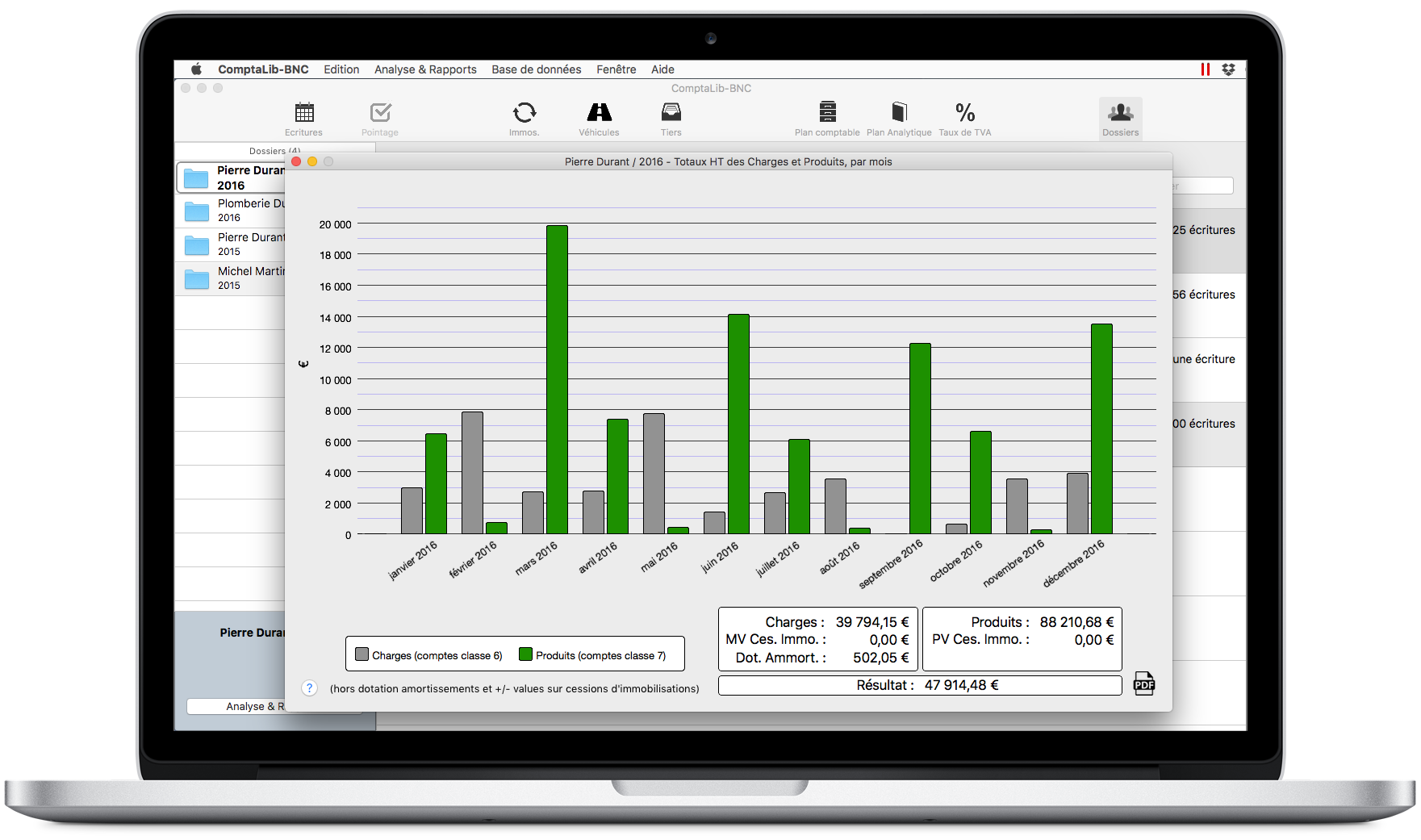Click the 'Charges (comptes classe 6)' legend label
This screenshot has width=1421, height=840.
[437, 655]
